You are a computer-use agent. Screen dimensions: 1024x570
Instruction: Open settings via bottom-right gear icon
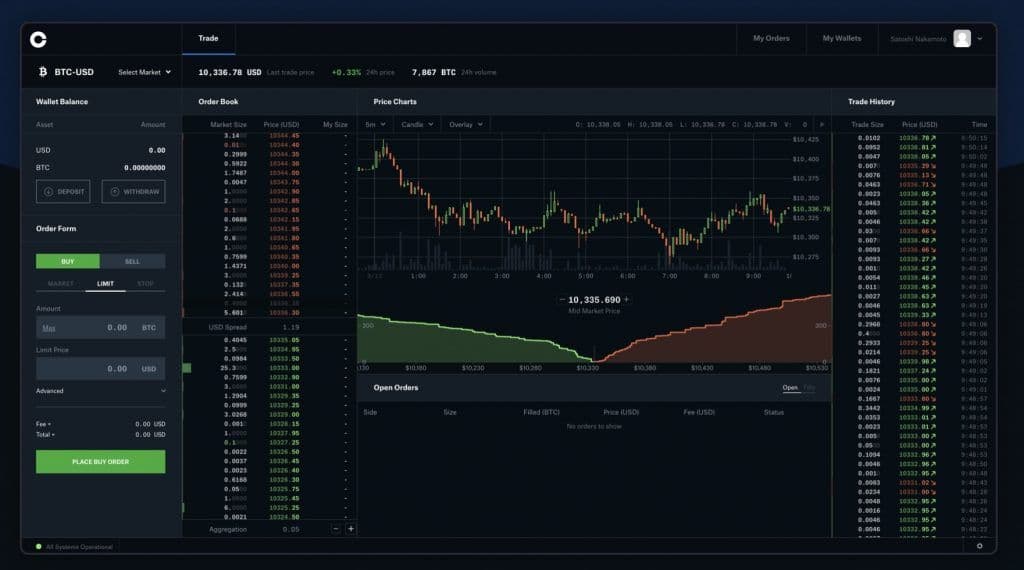click(979, 546)
